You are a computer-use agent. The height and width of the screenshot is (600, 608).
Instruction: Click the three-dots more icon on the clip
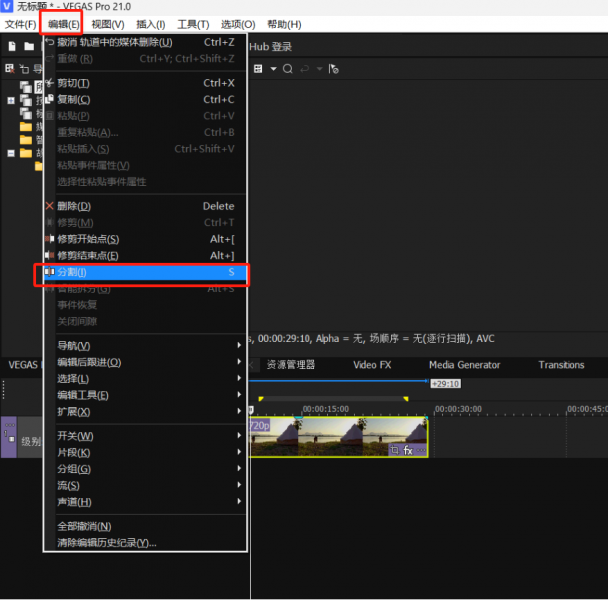pos(421,450)
